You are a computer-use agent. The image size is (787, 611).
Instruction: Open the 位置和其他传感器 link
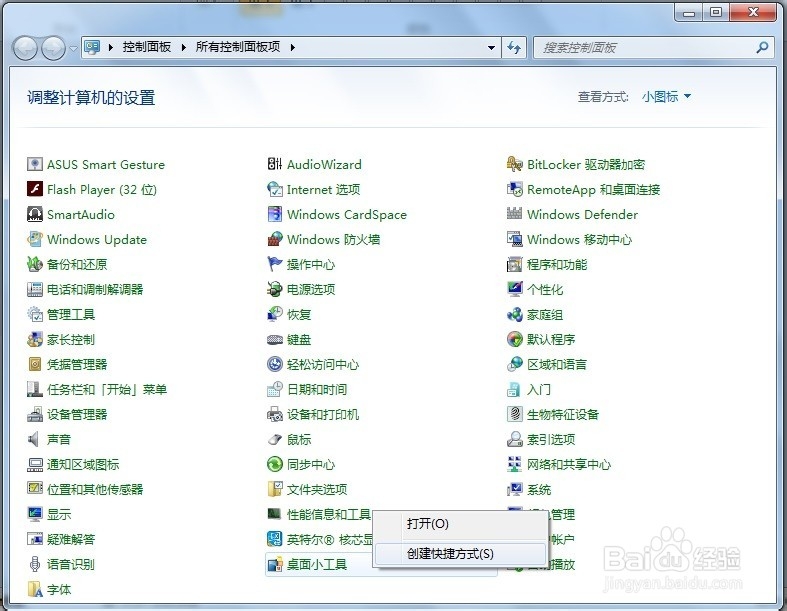(x=95, y=490)
